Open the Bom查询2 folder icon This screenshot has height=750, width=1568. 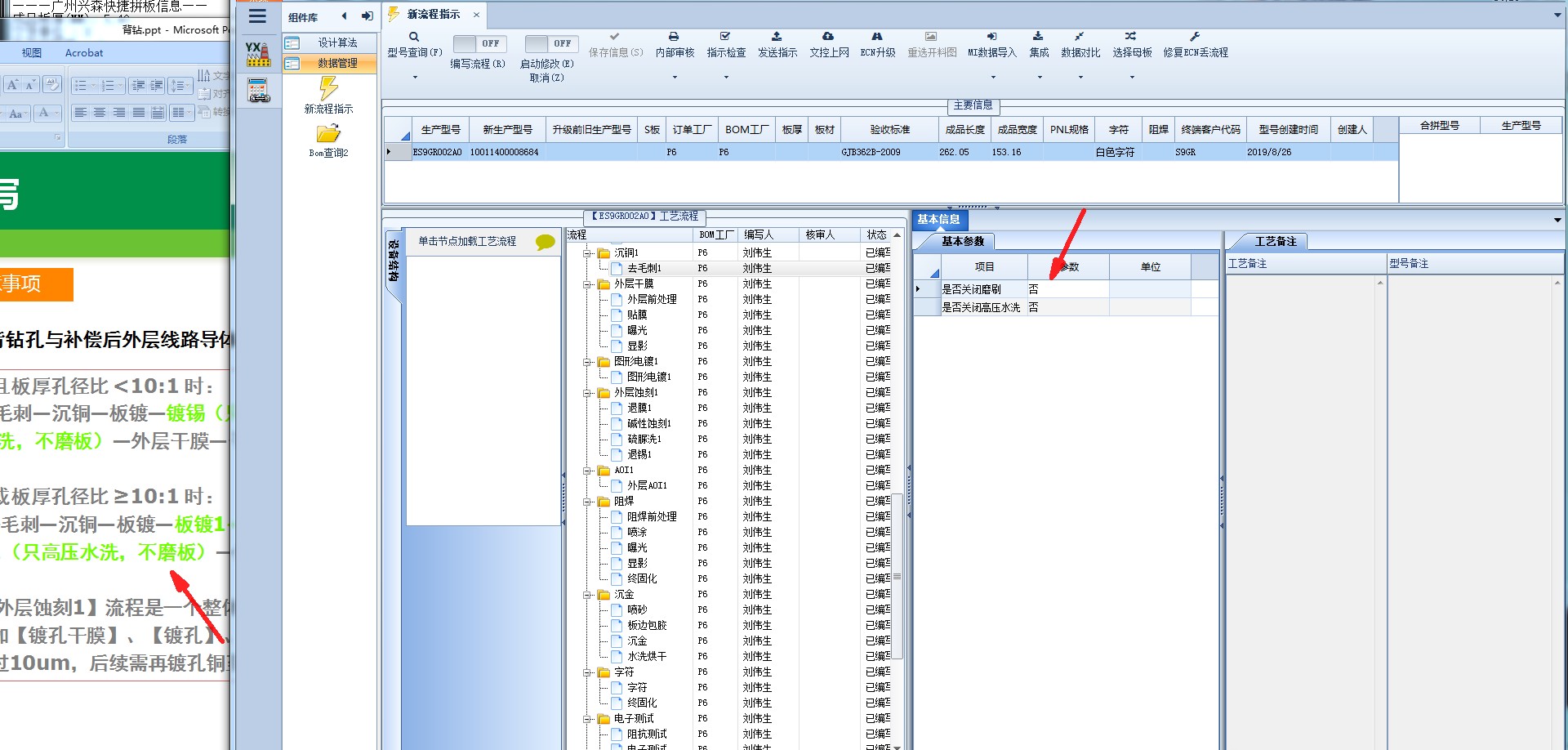328,133
